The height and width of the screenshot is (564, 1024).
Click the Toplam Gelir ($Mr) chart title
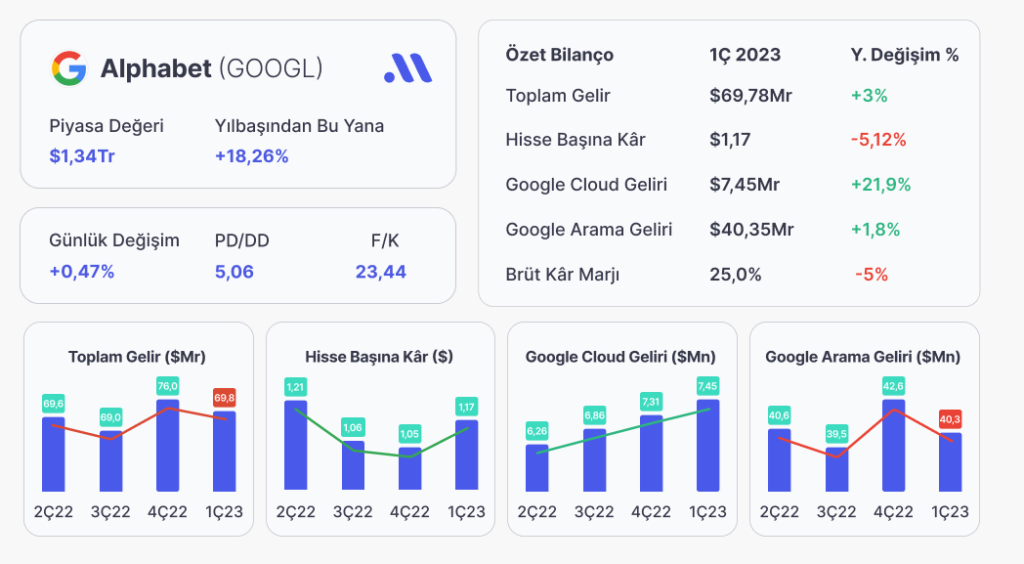point(137,357)
